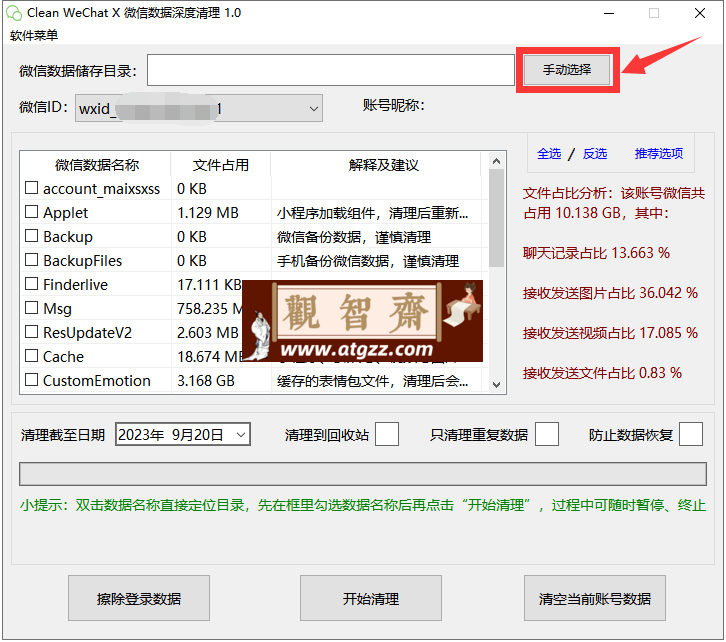Click the 解释及建议 column header
The height and width of the screenshot is (642, 726).
pyautogui.click(x=383, y=165)
